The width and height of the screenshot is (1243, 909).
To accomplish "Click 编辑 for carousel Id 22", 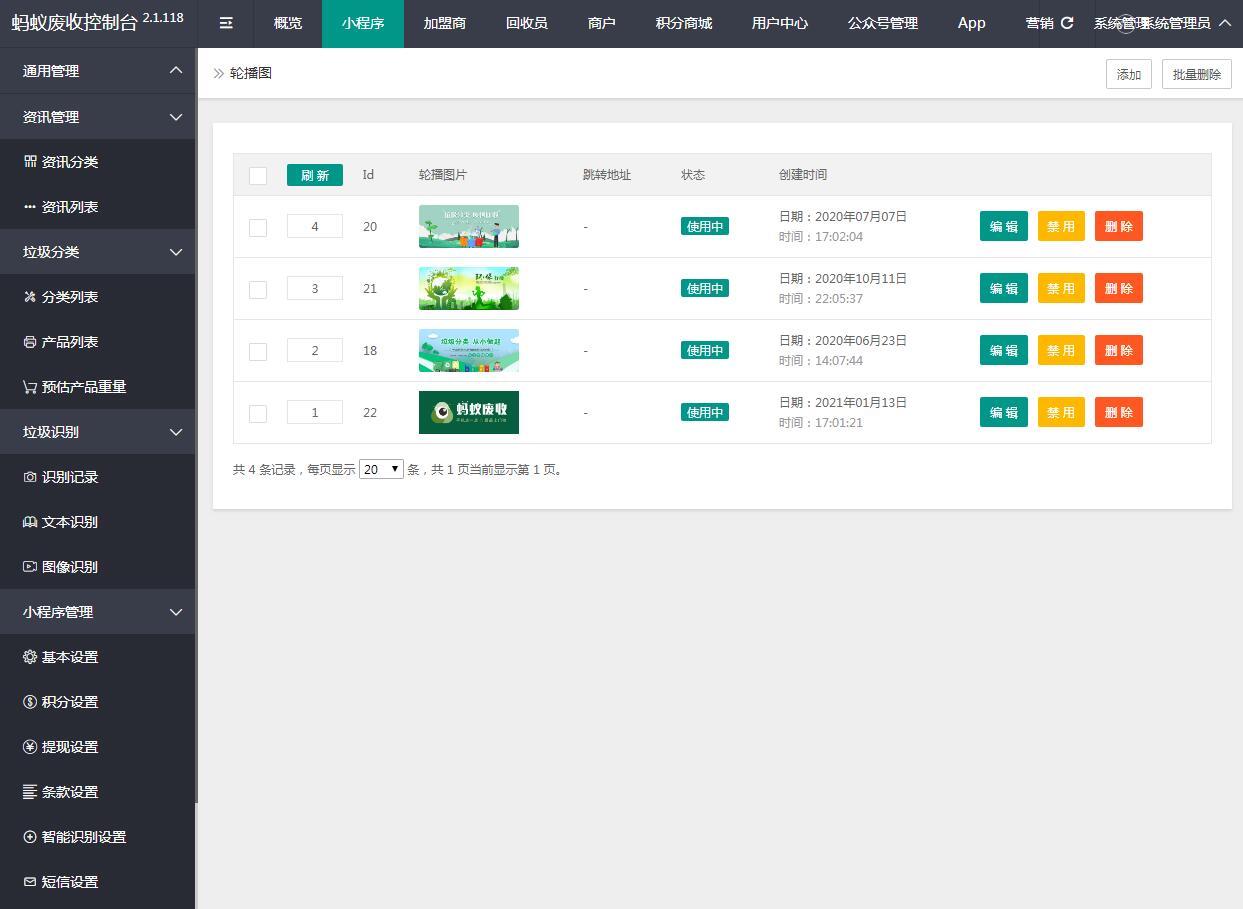I will [1004, 412].
